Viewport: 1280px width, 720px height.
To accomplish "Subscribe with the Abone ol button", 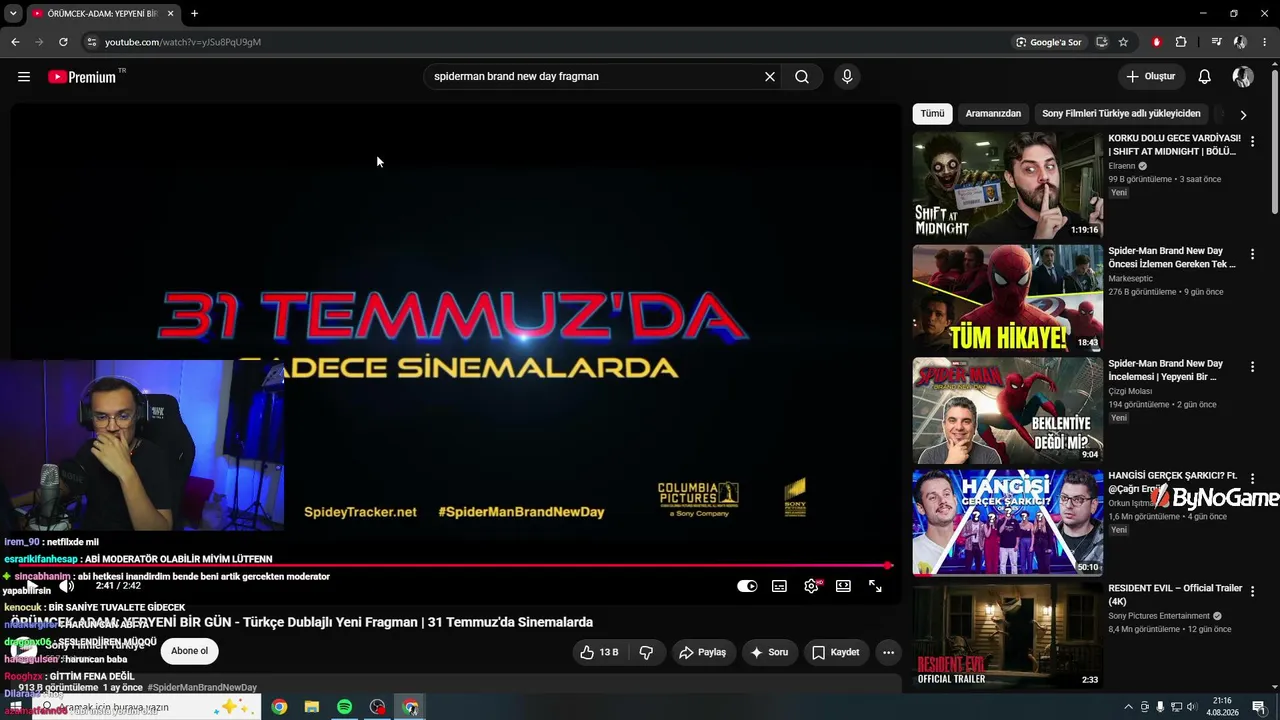I will coord(189,651).
